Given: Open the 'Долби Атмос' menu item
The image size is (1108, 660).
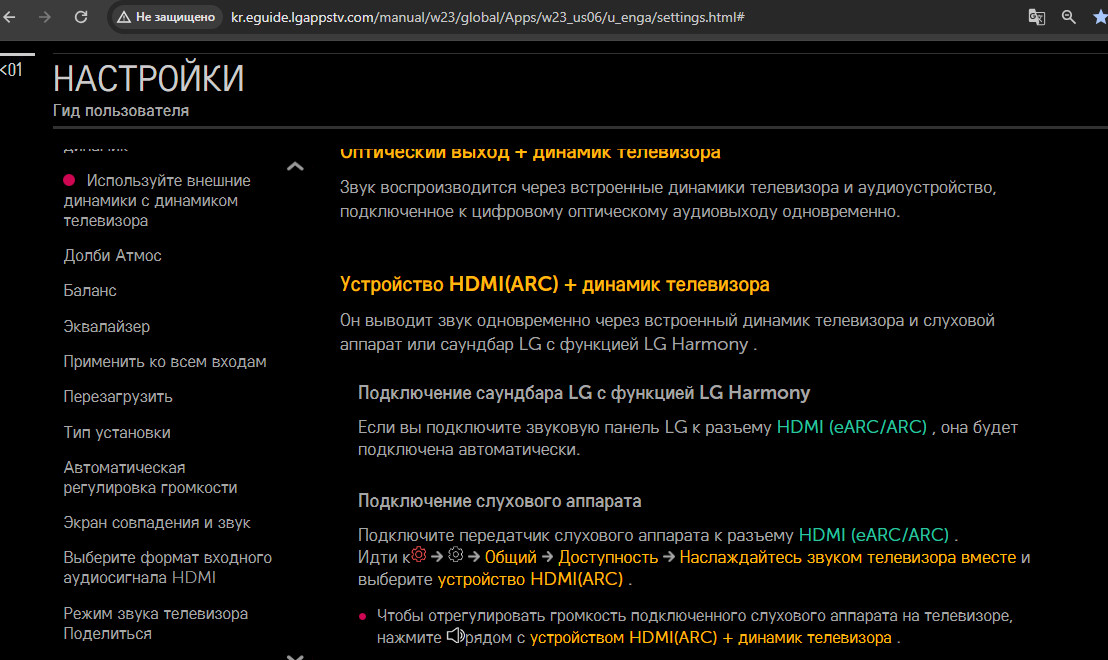Looking at the screenshot, I should click(112, 256).
